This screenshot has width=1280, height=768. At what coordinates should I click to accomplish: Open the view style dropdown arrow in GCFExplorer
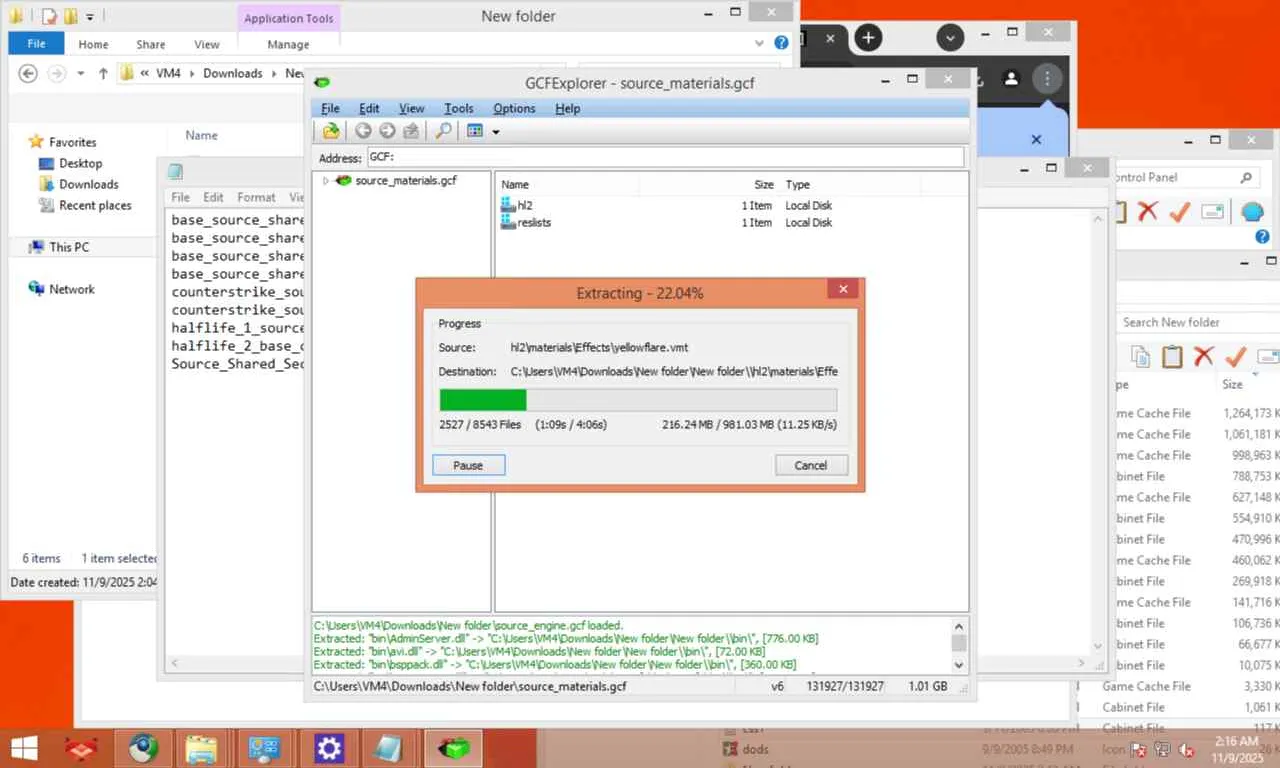495,132
